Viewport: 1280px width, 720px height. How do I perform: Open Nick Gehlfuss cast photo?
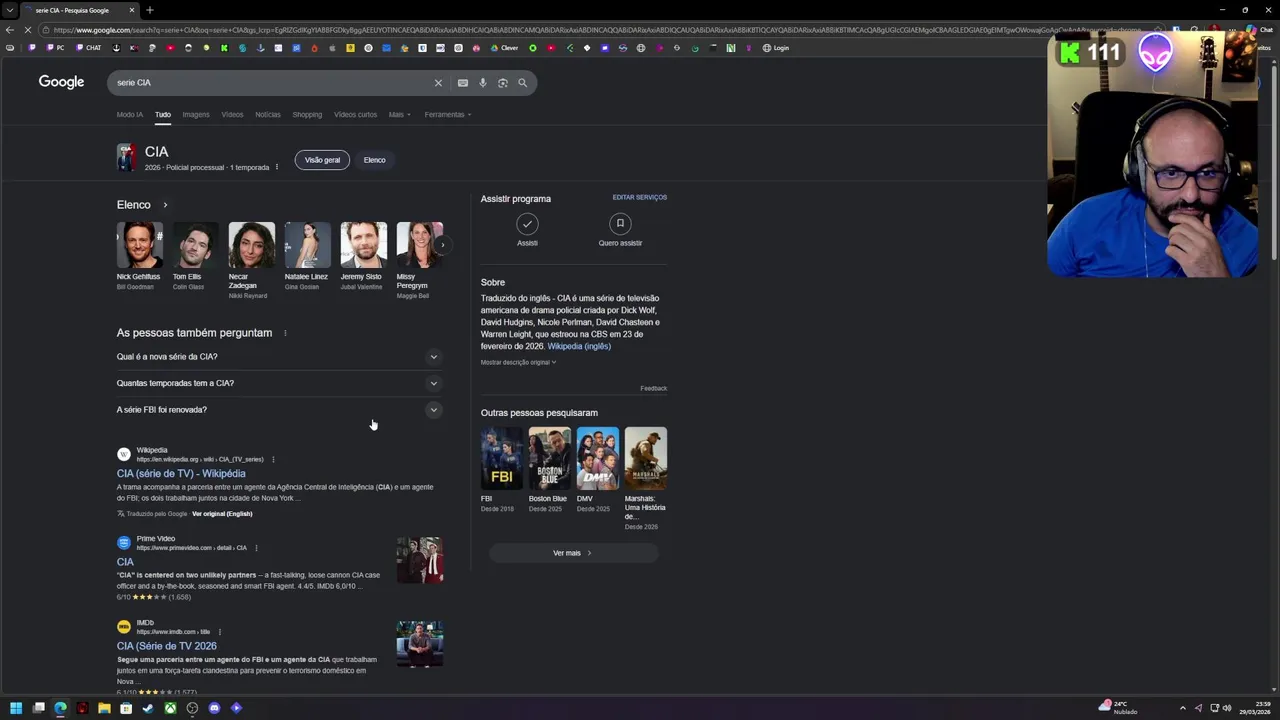(139, 245)
